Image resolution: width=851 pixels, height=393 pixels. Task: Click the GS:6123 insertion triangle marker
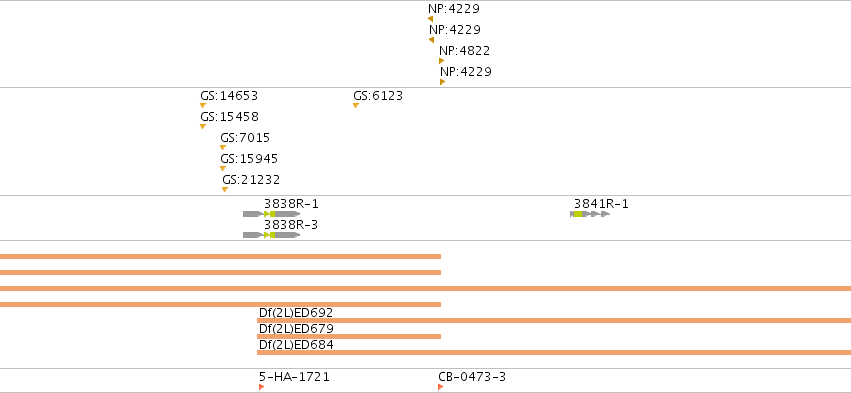point(356,106)
